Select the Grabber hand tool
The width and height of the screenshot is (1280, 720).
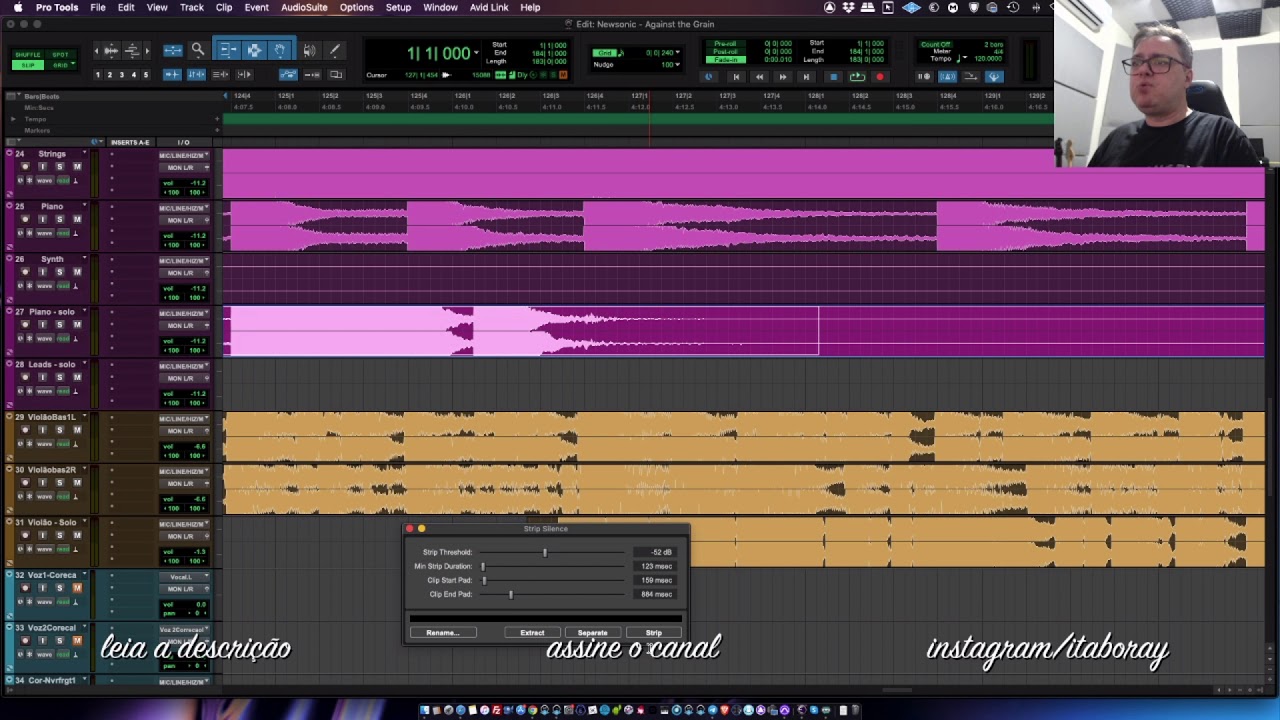(x=281, y=50)
